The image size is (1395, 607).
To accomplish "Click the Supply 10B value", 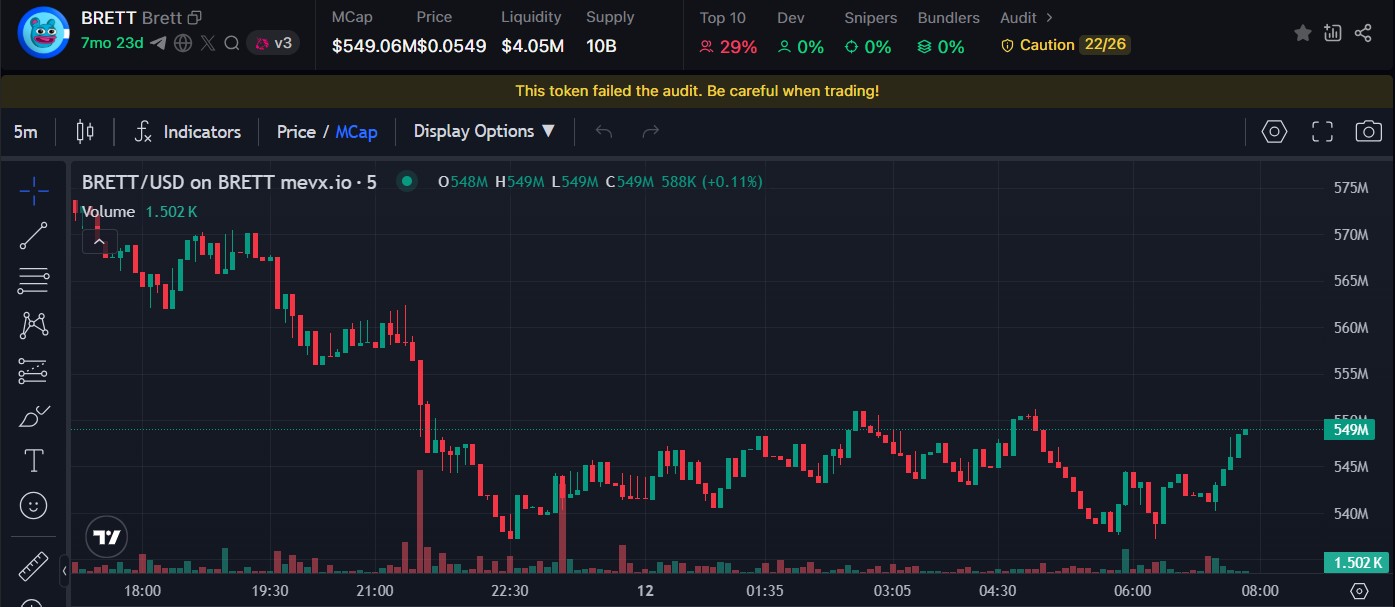I will (x=601, y=45).
